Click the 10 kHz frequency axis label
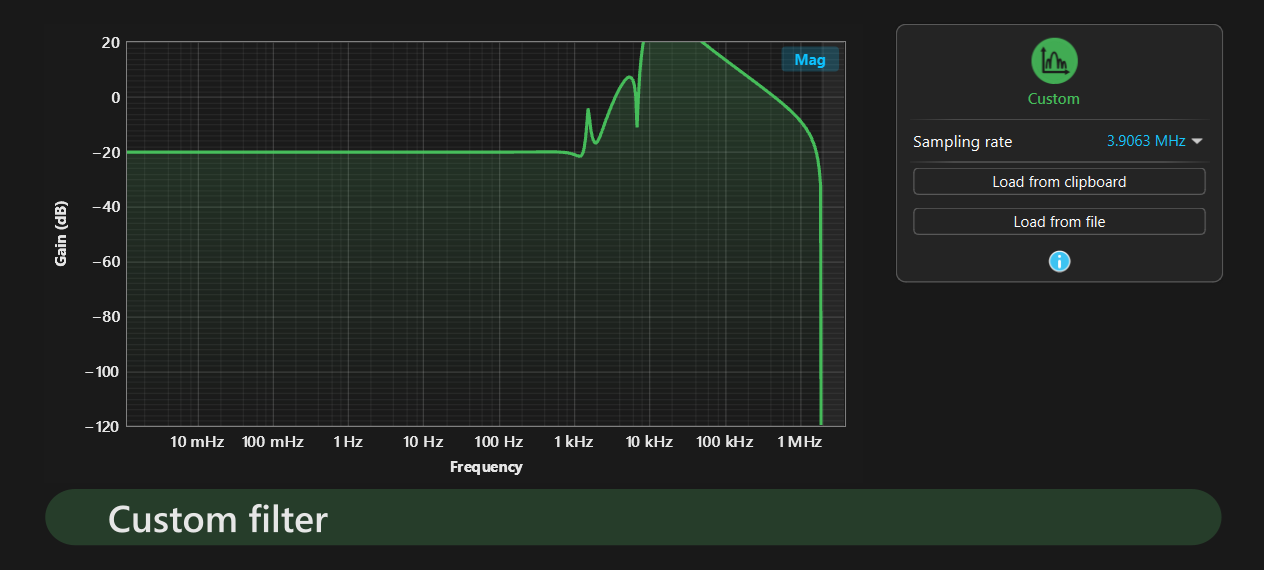 pos(650,442)
